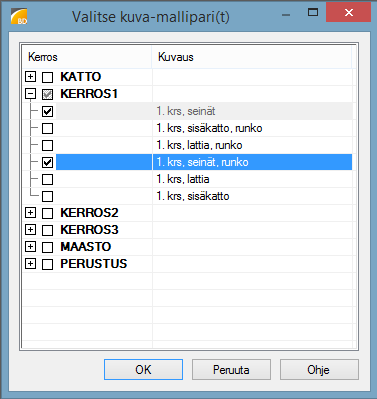Screen dimensions: 377x399
Task: Click highlighted '1. krs, seinät, runko' row
Action: (204, 162)
